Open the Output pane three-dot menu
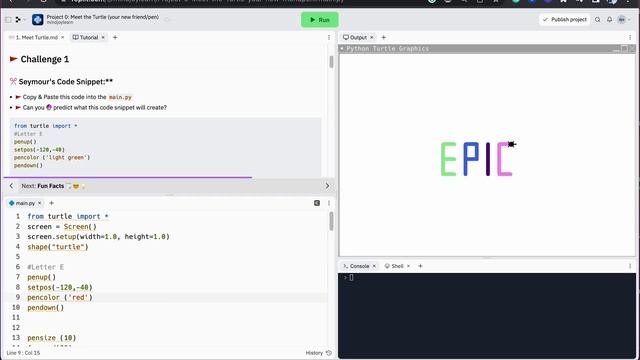Image resolution: width=640 pixels, height=360 pixels. (x=630, y=37)
